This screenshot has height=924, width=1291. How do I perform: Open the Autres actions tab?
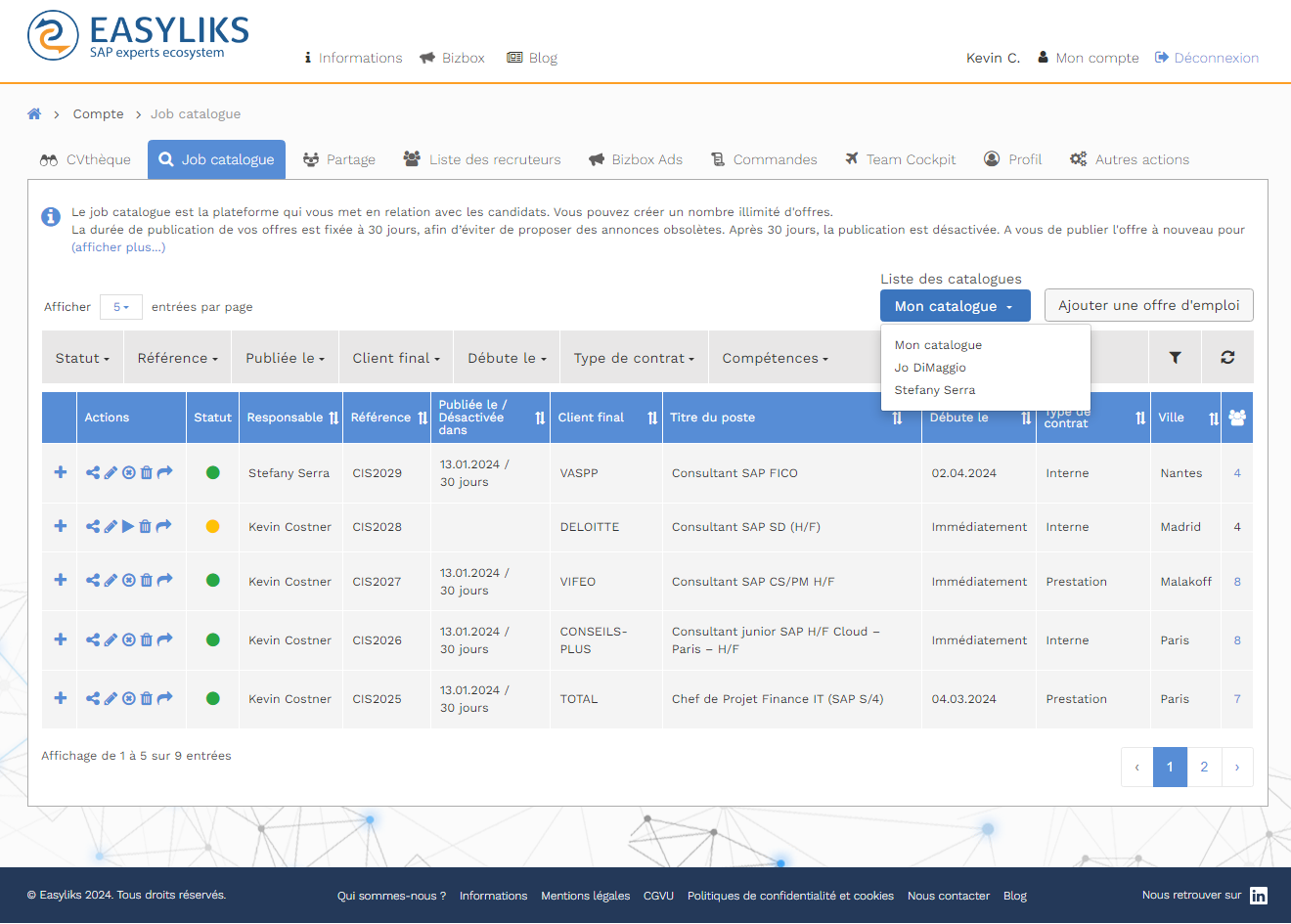point(1130,159)
